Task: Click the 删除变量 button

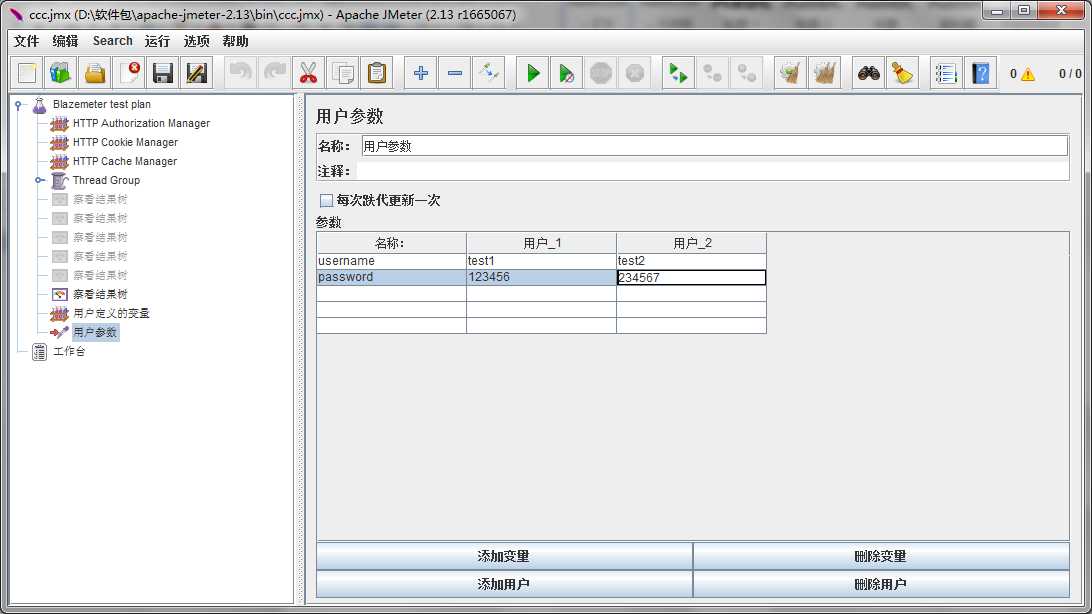Action: (881, 556)
